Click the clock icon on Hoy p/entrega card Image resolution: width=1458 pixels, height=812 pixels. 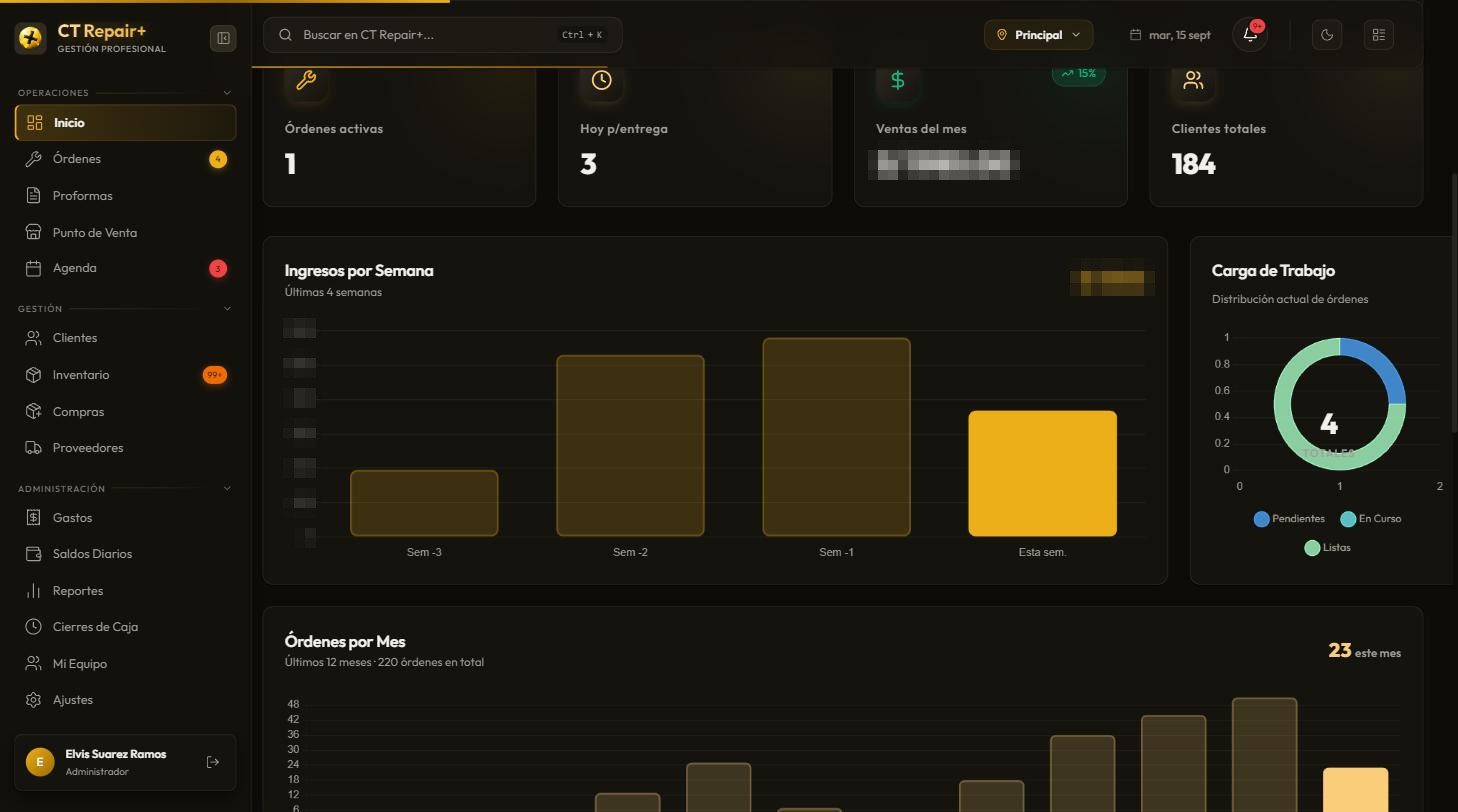point(602,80)
